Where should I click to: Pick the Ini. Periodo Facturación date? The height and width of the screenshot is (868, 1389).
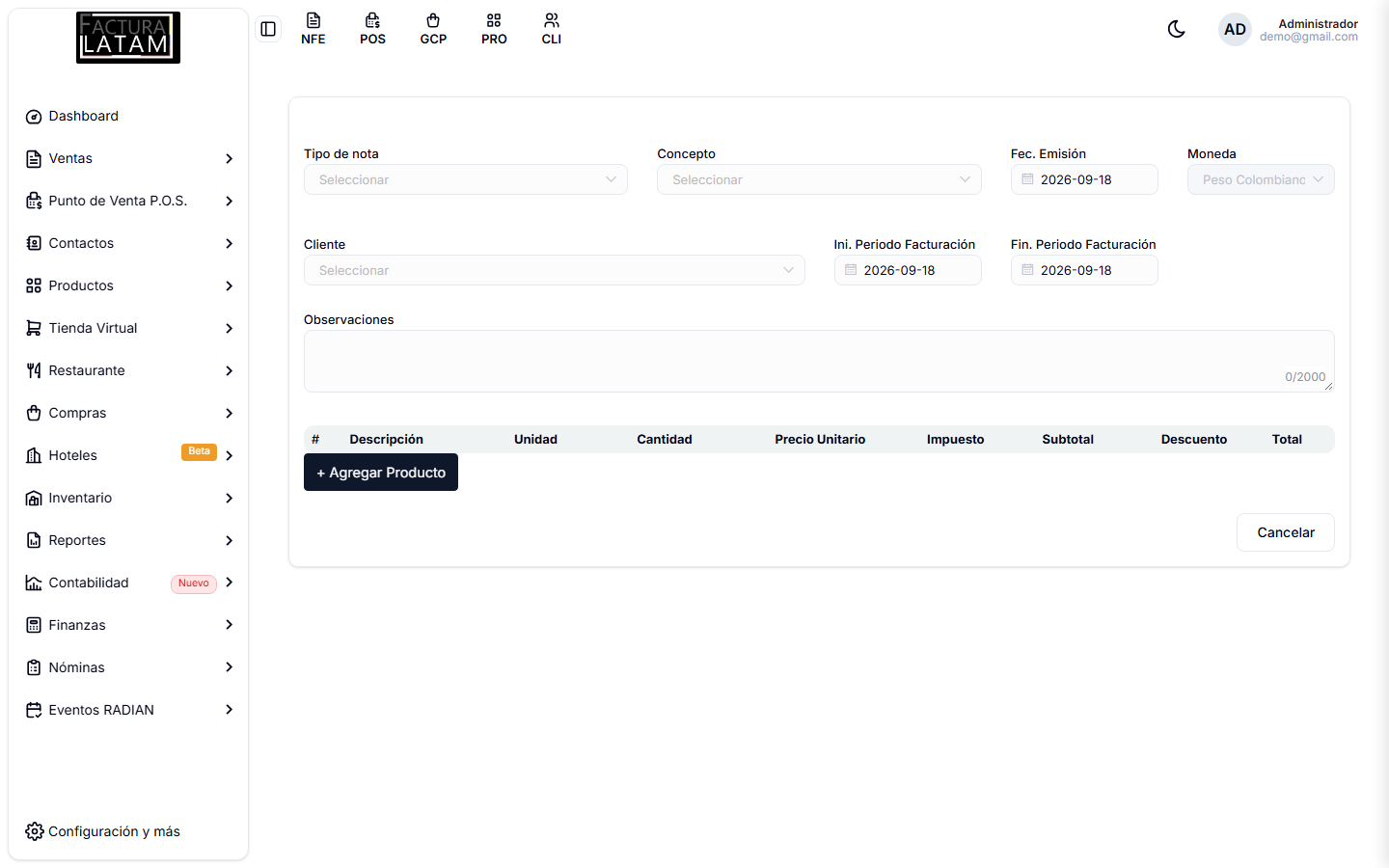[908, 270]
